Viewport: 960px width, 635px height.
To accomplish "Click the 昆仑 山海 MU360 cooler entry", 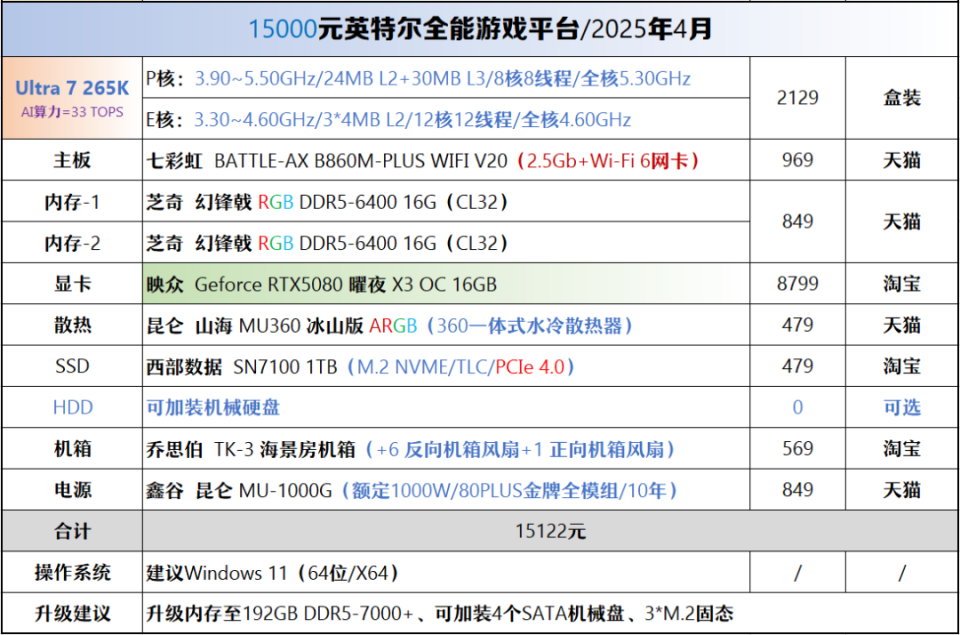I will coord(389,326).
